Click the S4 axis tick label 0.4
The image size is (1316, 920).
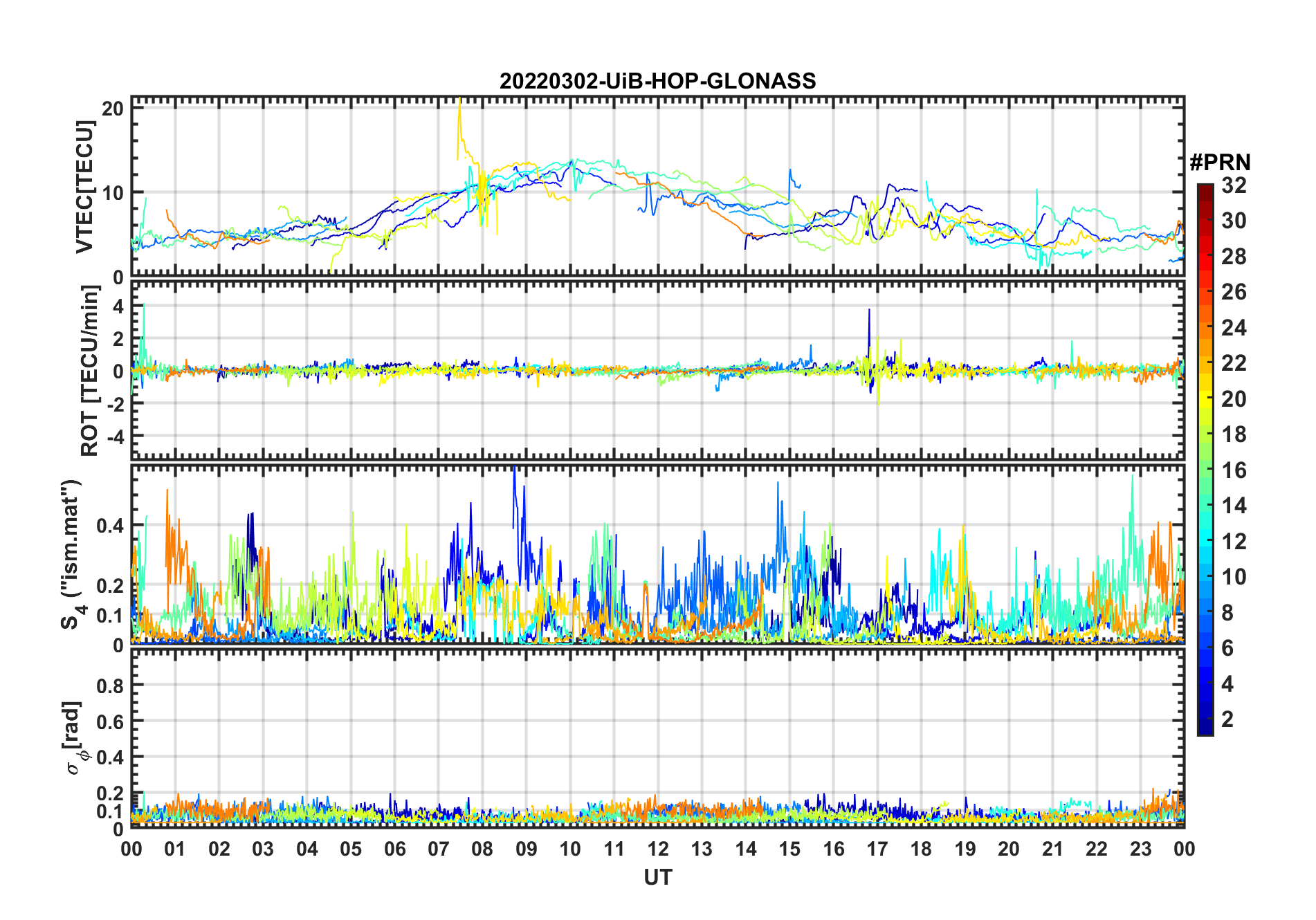(111, 526)
